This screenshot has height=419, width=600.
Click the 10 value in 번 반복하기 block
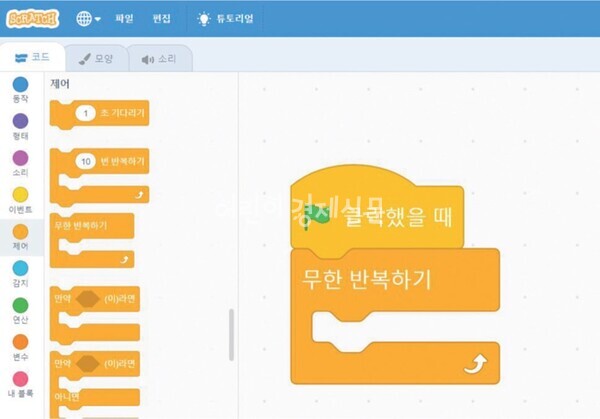click(85, 161)
